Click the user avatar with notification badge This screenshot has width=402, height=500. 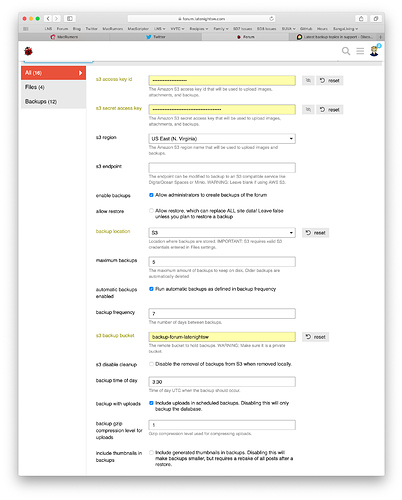pos(375,50)
